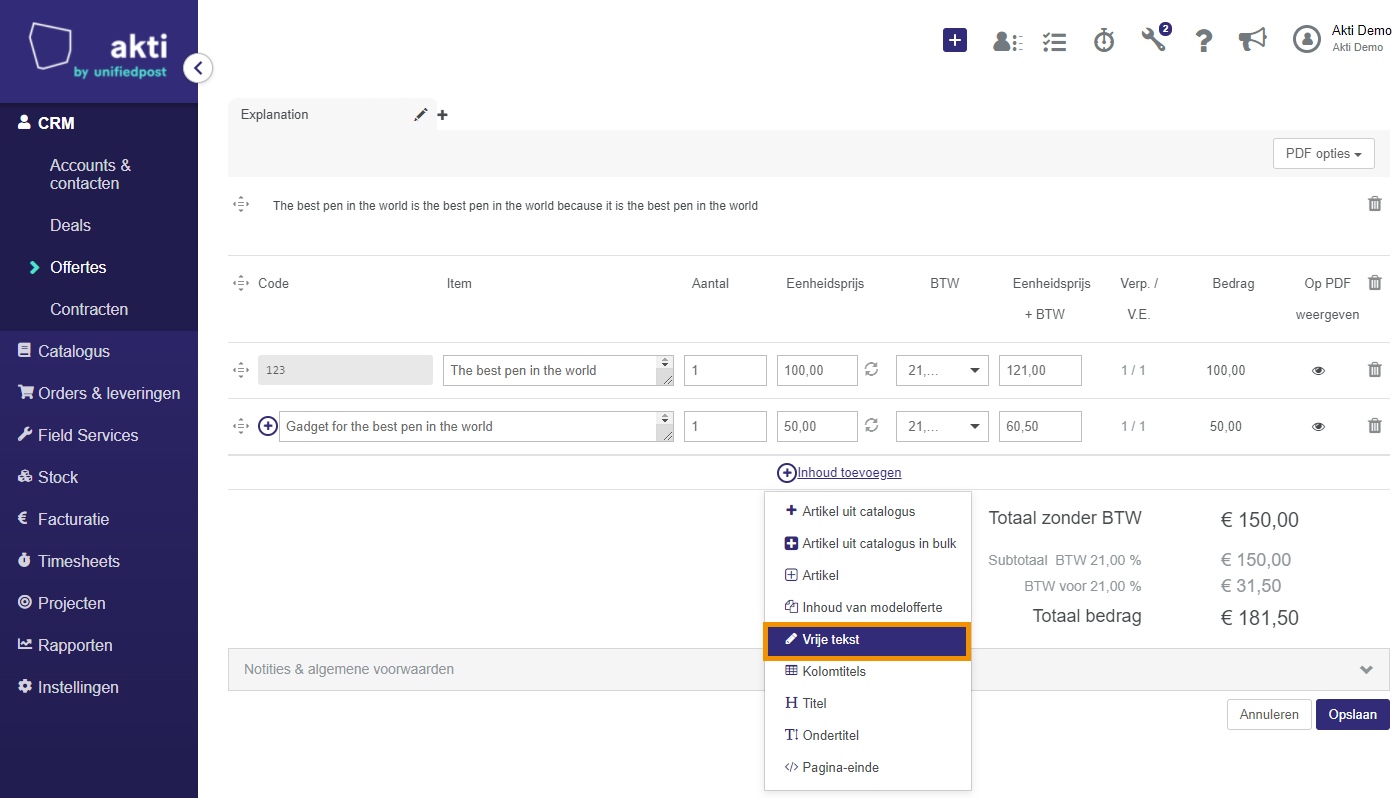Delete the row with code 123
1398x798 pixels.
(x=1375, y=370)
